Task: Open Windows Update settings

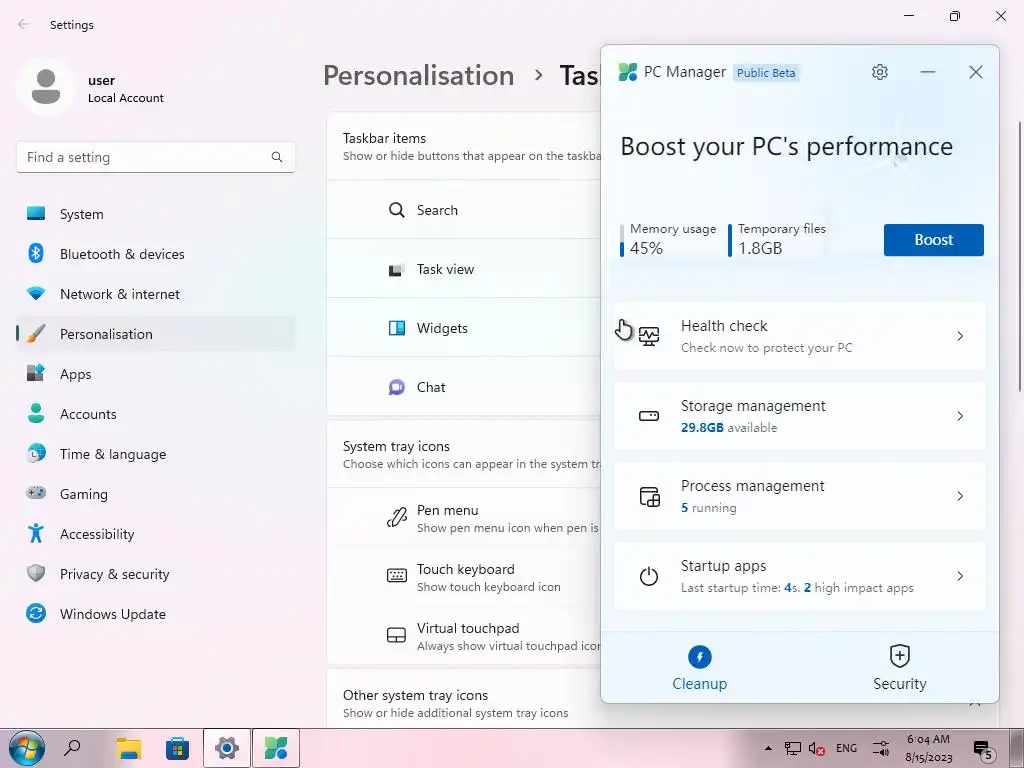Action: [x=155, y=614]
